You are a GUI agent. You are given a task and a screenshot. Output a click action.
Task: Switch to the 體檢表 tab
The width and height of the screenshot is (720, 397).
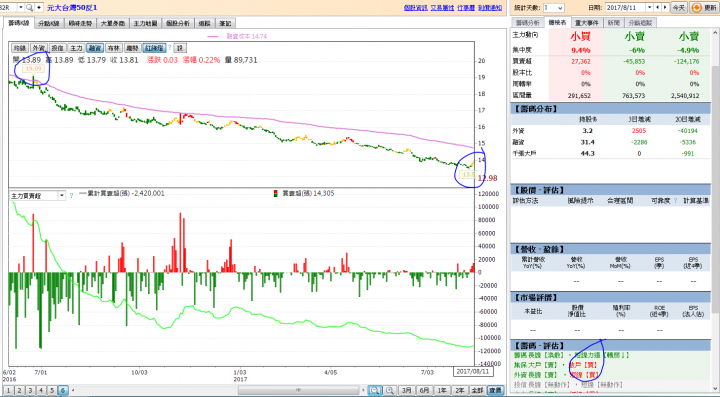pos(557,22)
